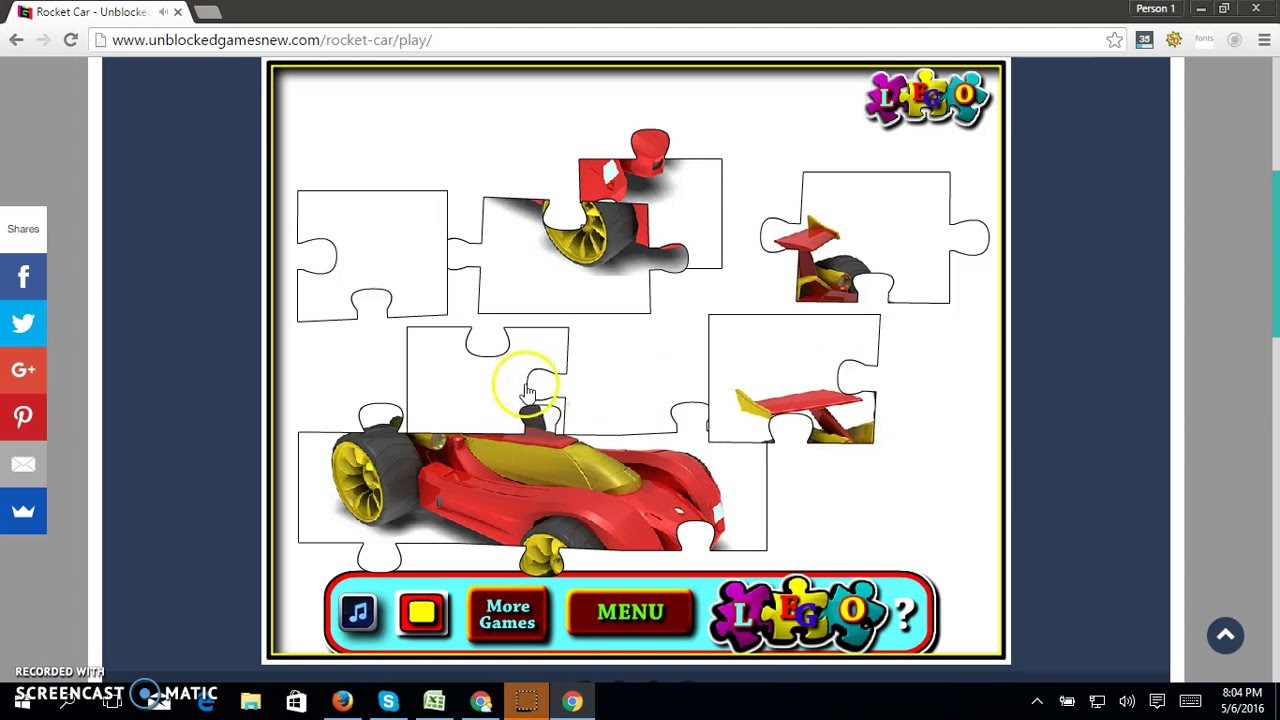Viewport: 1280px width, 720px height.
Task: Switch to the active Chrome window in the taskbar
Action: coord(572,702)
